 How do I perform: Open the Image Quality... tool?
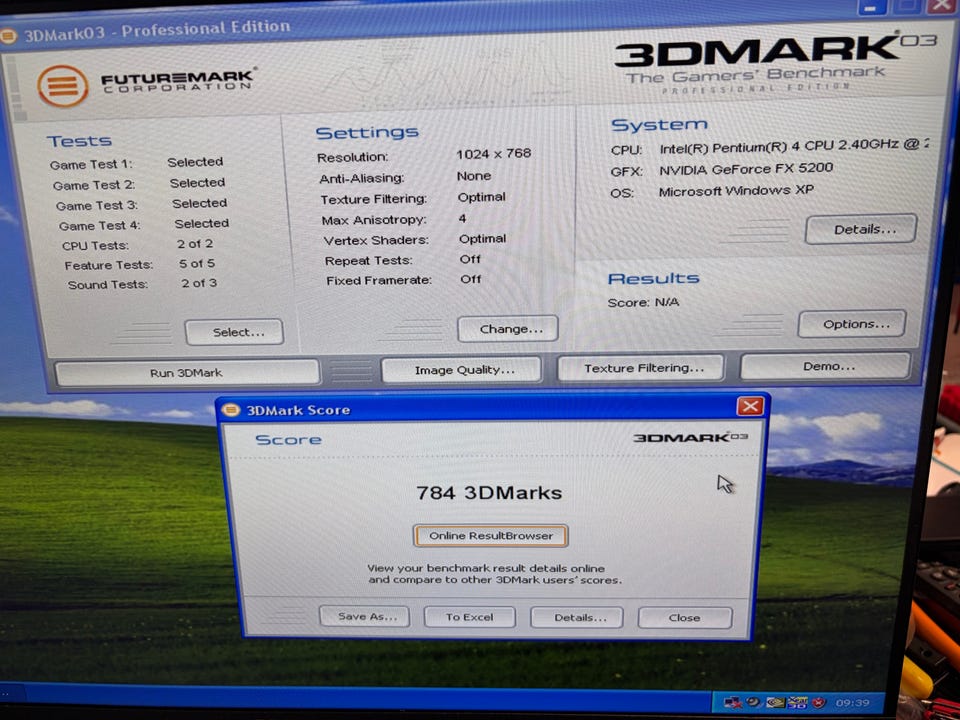pos(462,370)
